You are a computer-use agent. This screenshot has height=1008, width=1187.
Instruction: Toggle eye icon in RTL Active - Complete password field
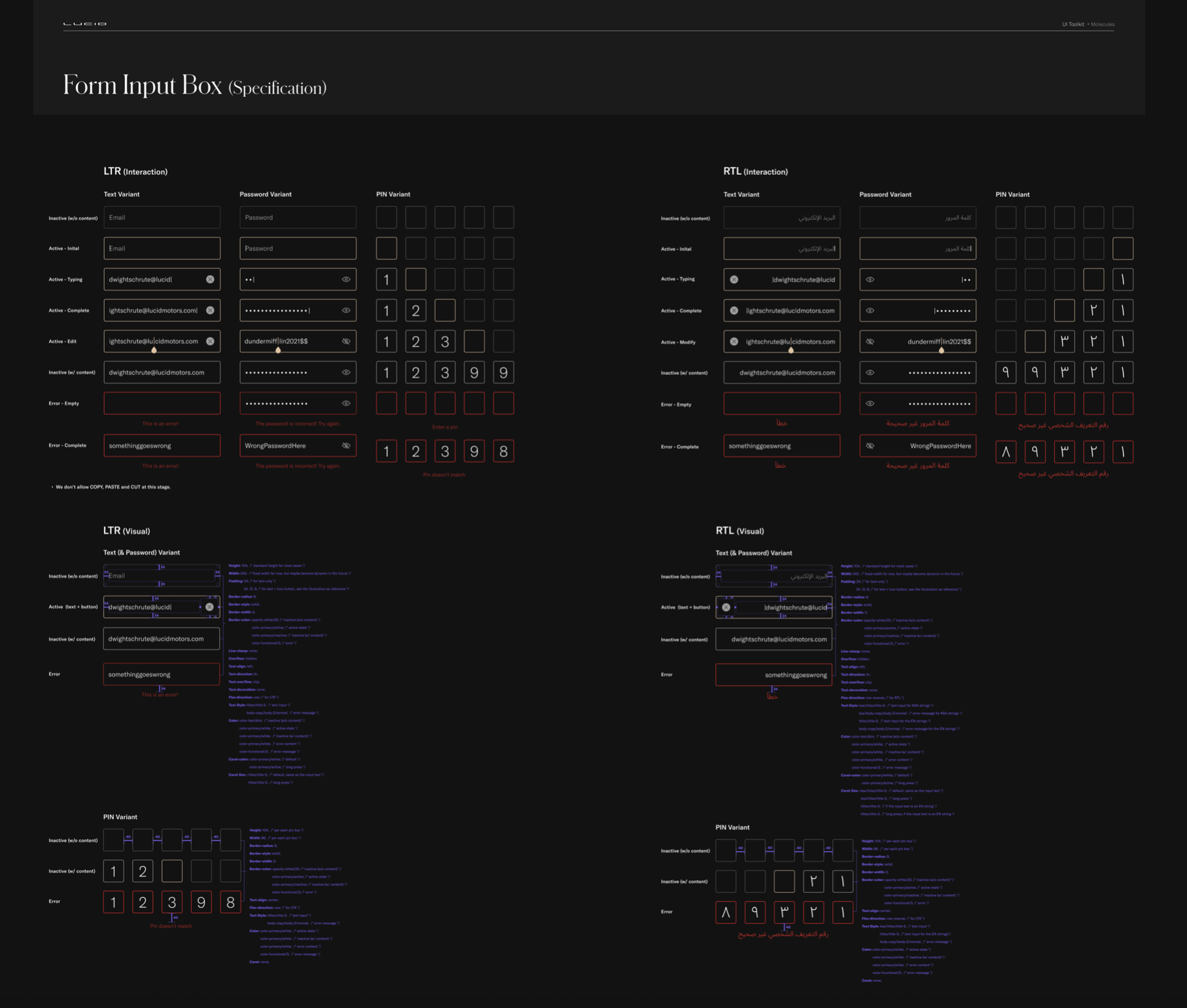[870, 310]
